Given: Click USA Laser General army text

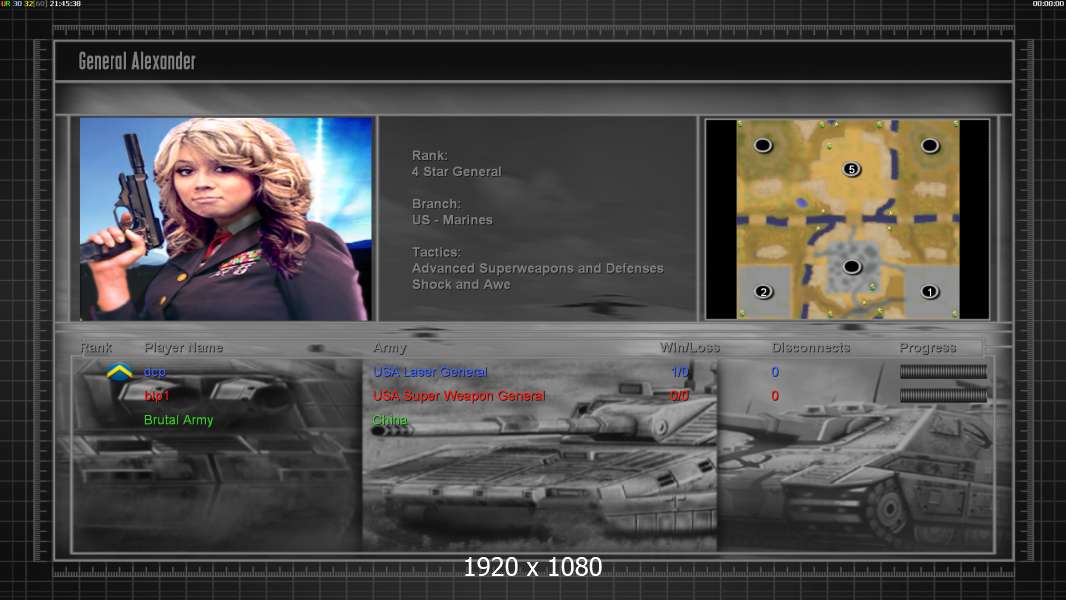Looking at the screenshot, I should click(430, 372).
